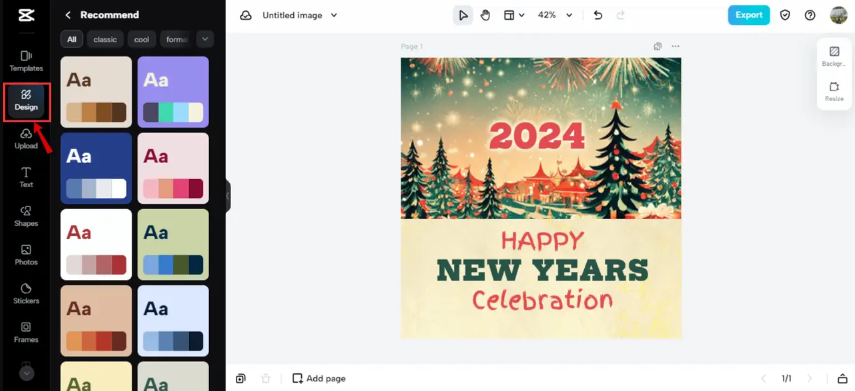The height and width of the screenshot is (391, 855).
Task: Select the HAPPY text on canvas
Action: (x=543, y=240)
